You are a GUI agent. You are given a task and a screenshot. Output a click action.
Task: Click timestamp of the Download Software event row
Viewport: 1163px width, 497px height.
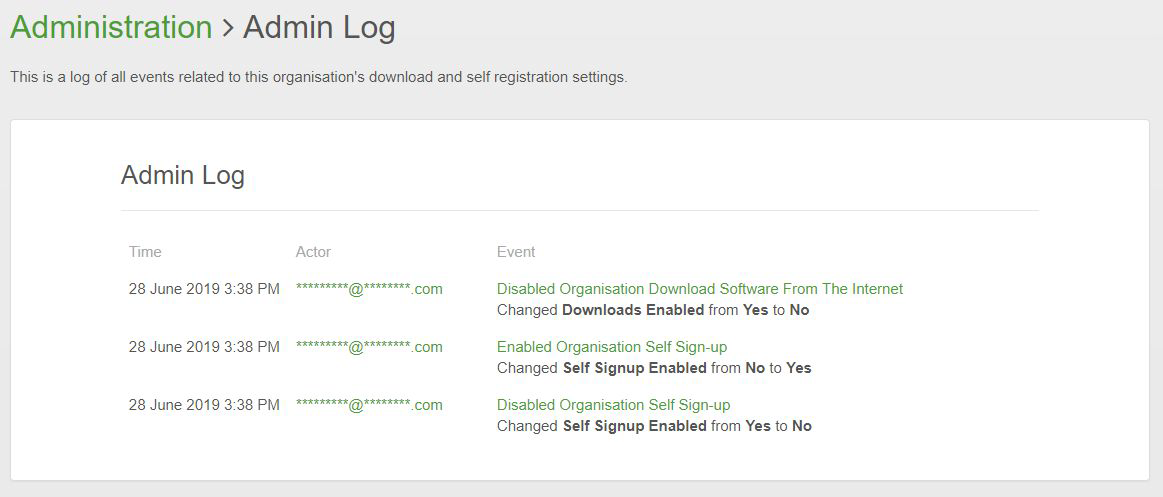(x=204, y=289)
